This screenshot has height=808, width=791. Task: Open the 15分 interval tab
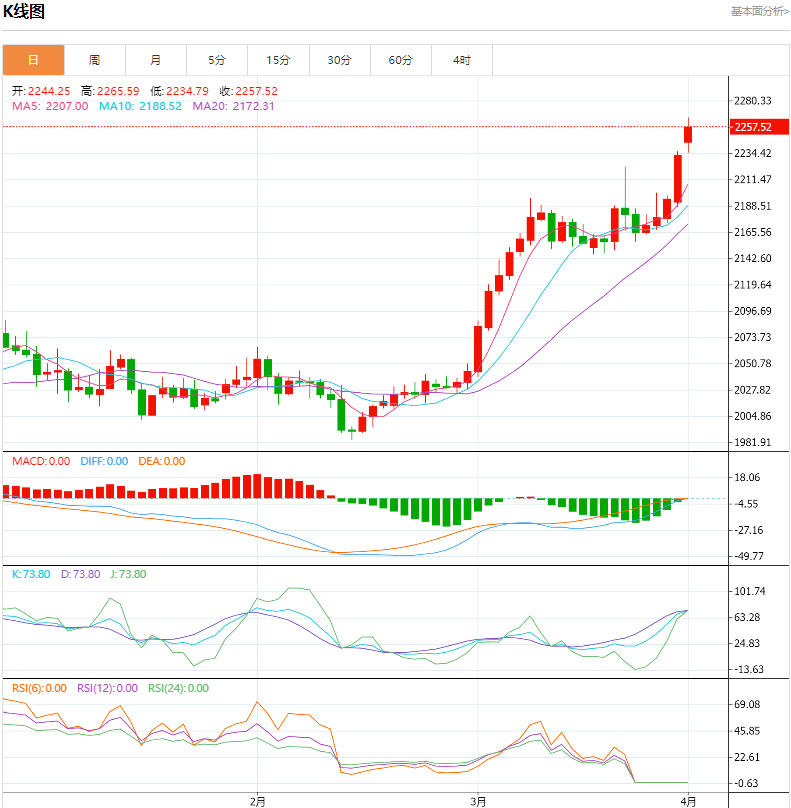tap(279, 60)
